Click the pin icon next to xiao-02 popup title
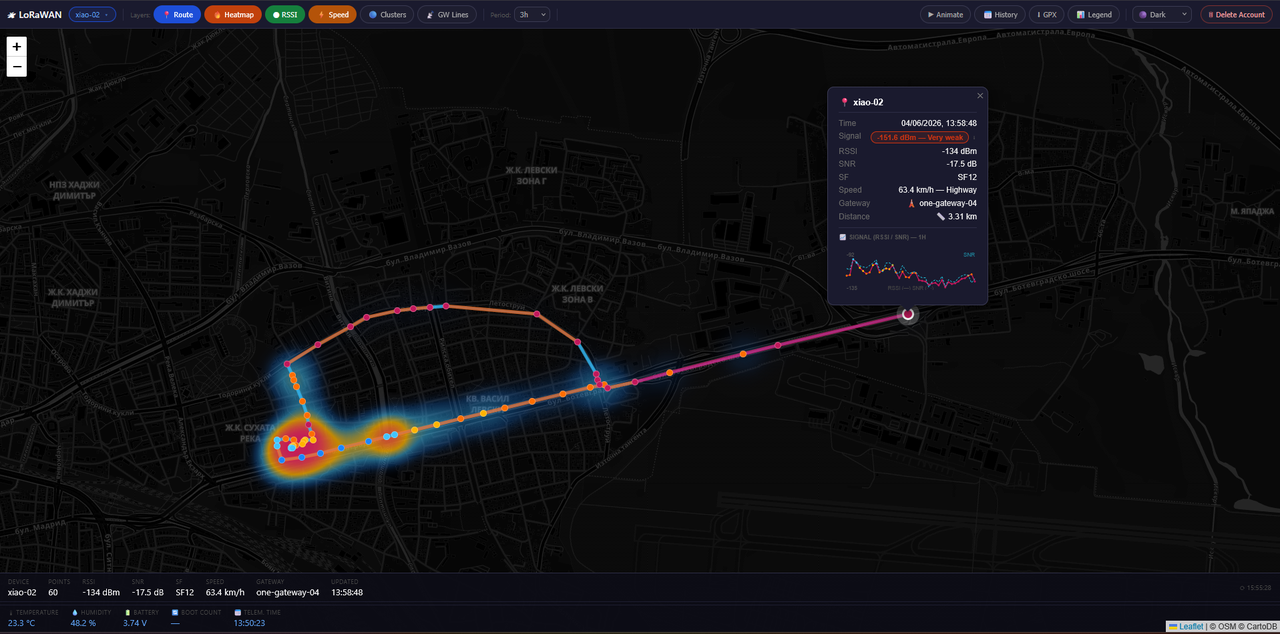 tap(845, 102)
